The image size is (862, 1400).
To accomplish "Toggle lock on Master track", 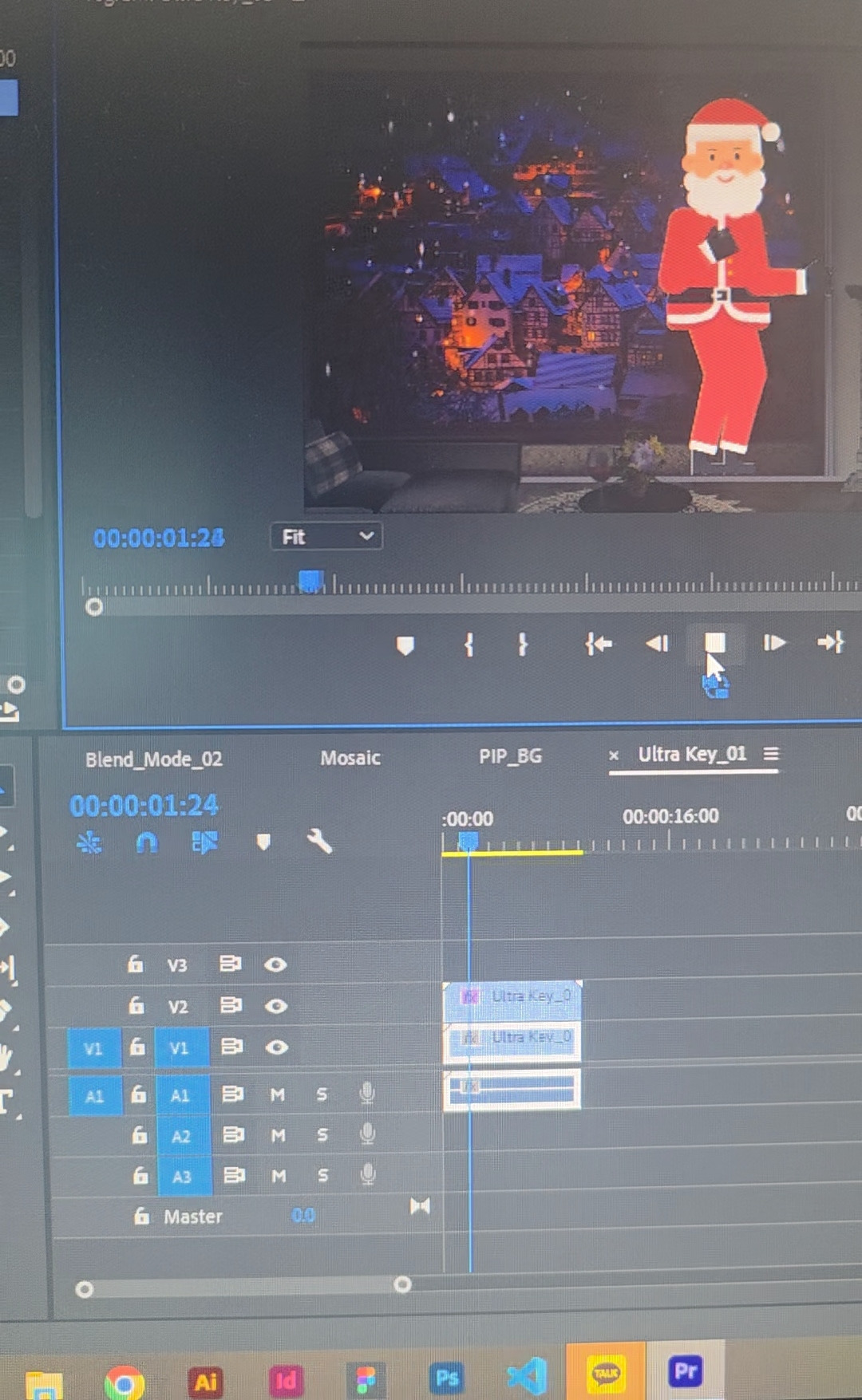I will tap(141, 1217).
